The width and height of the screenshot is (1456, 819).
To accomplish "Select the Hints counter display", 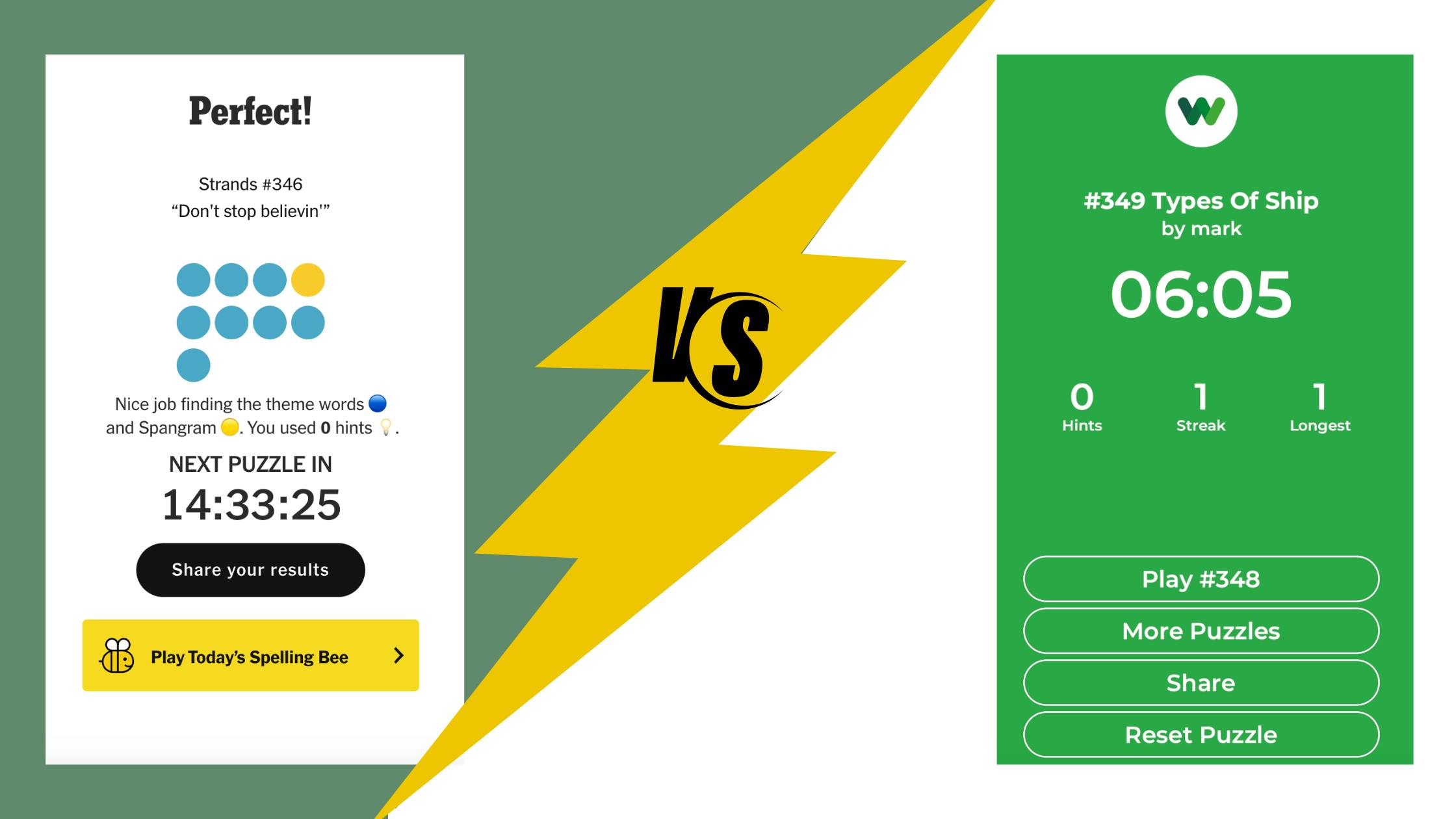I will coord(1082,405).
